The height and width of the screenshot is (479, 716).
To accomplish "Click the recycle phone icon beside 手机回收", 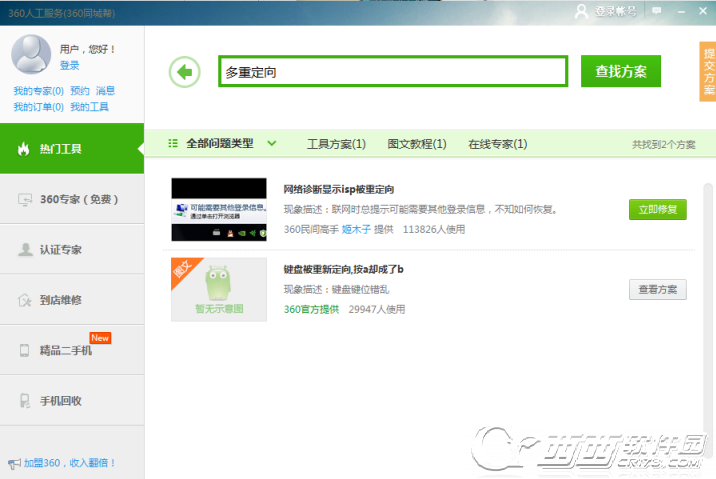I will [25, 401].
